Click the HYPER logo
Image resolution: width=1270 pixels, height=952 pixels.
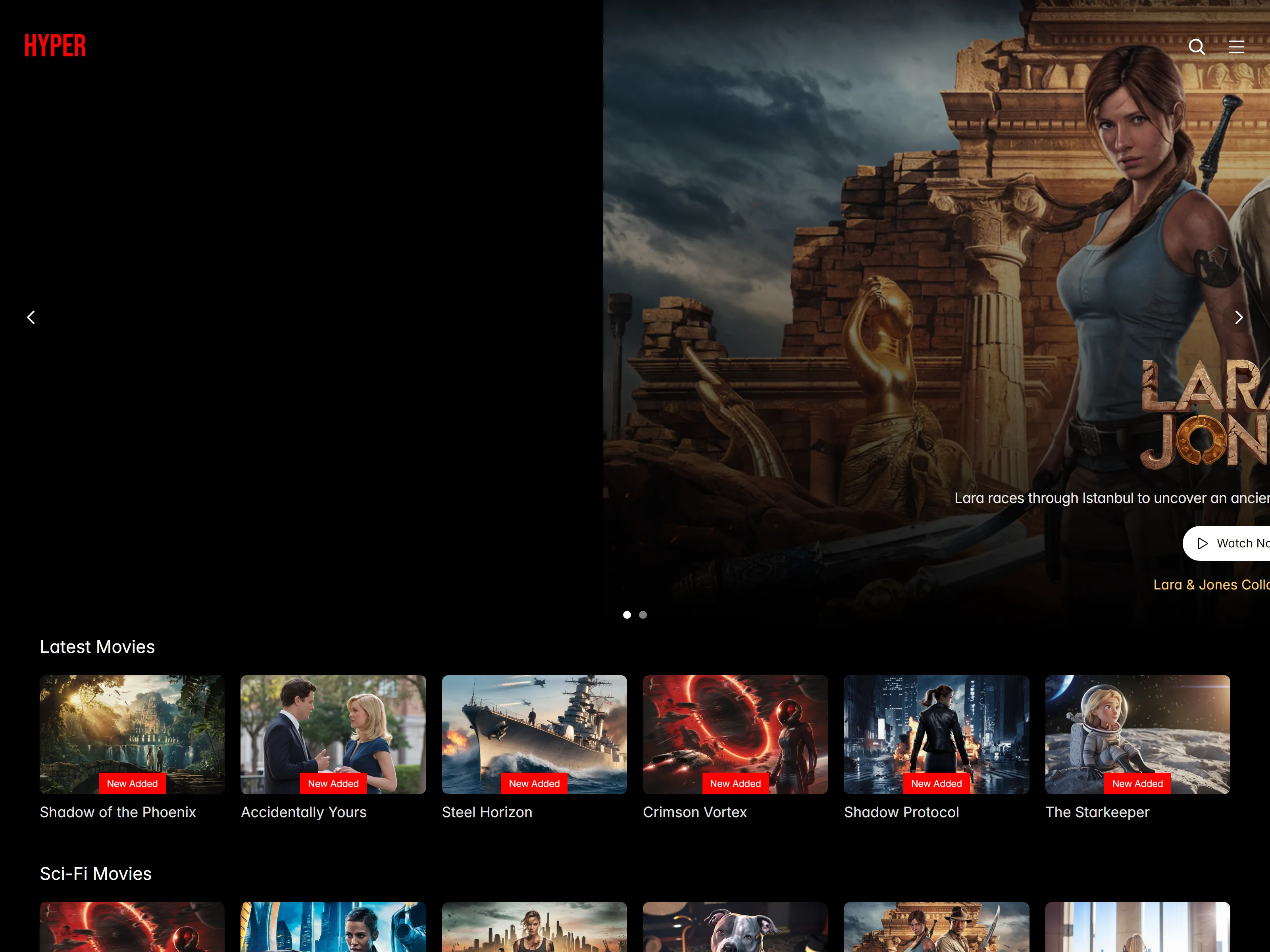click(55, 46)
